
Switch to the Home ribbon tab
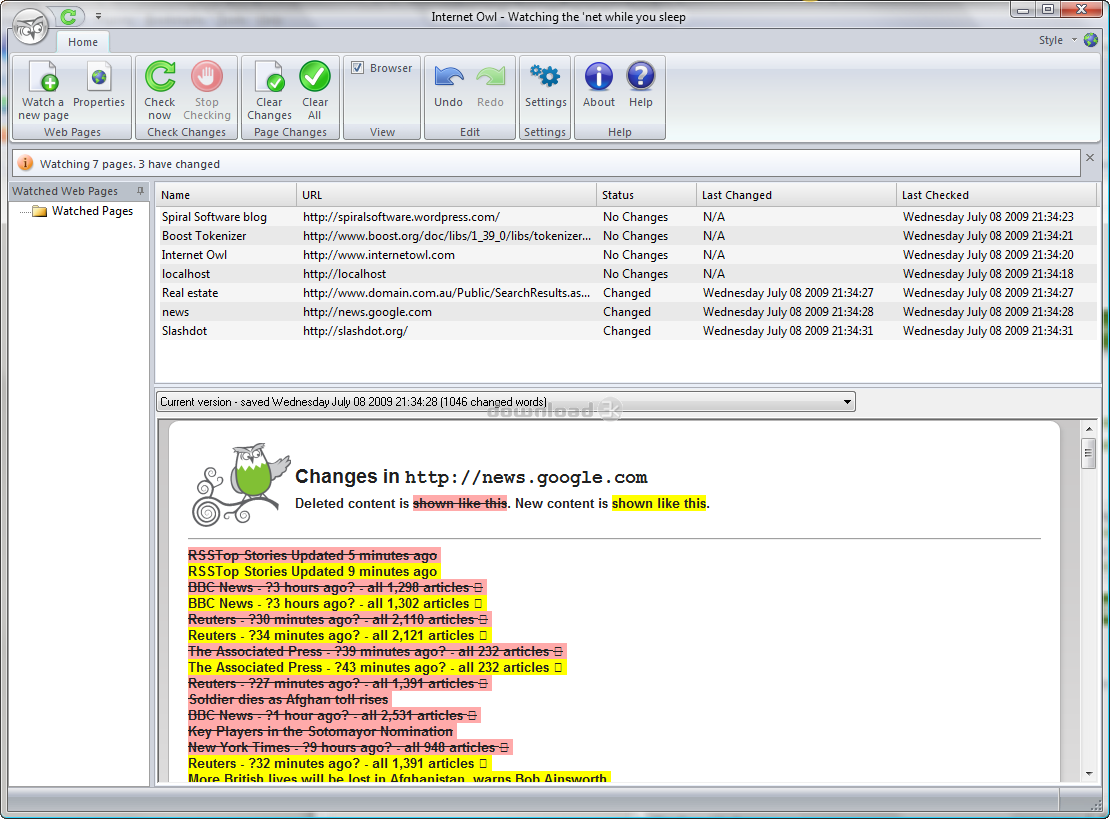tap(83, 42)
